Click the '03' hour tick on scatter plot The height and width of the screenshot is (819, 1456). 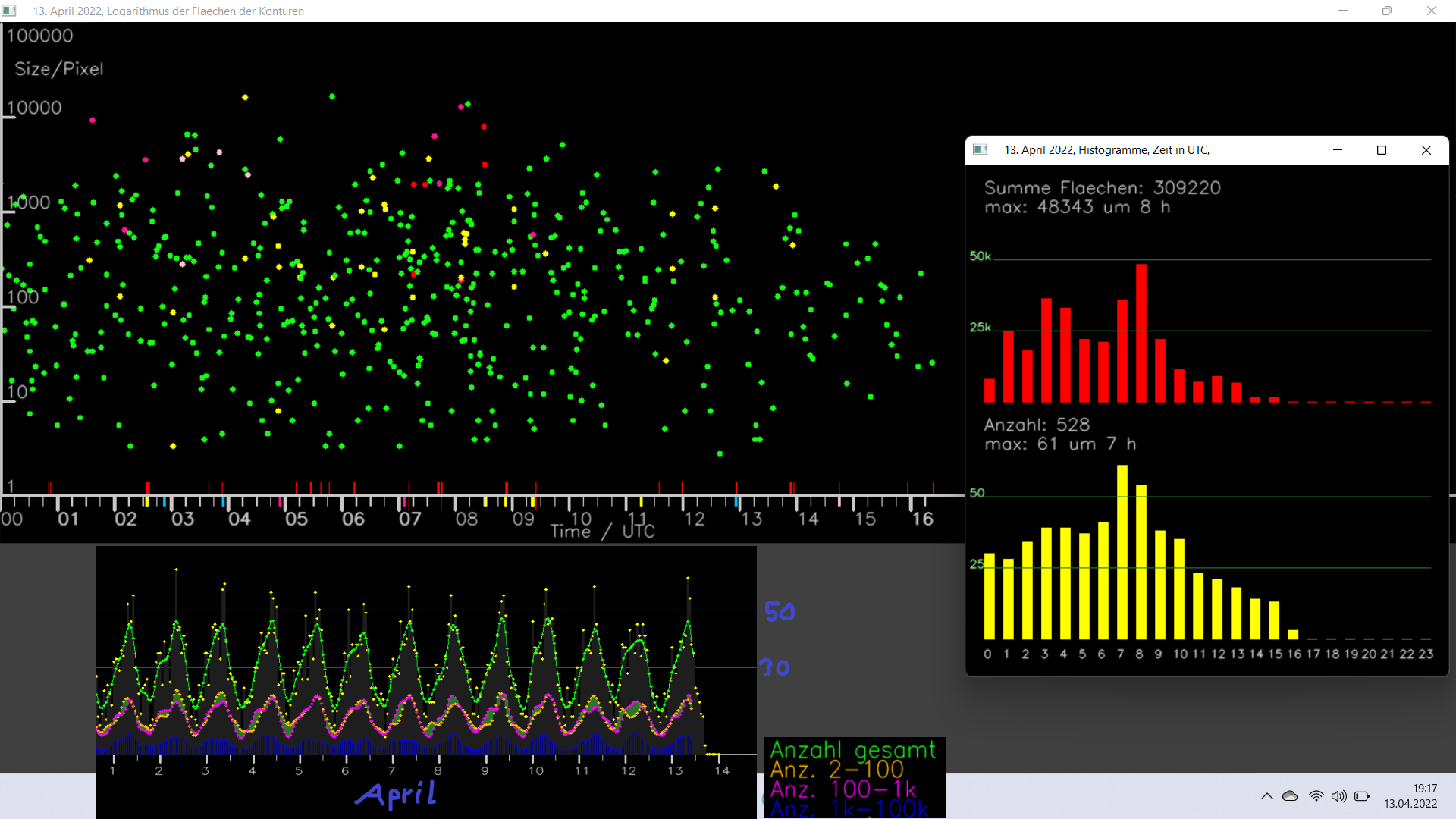[183, 519]
